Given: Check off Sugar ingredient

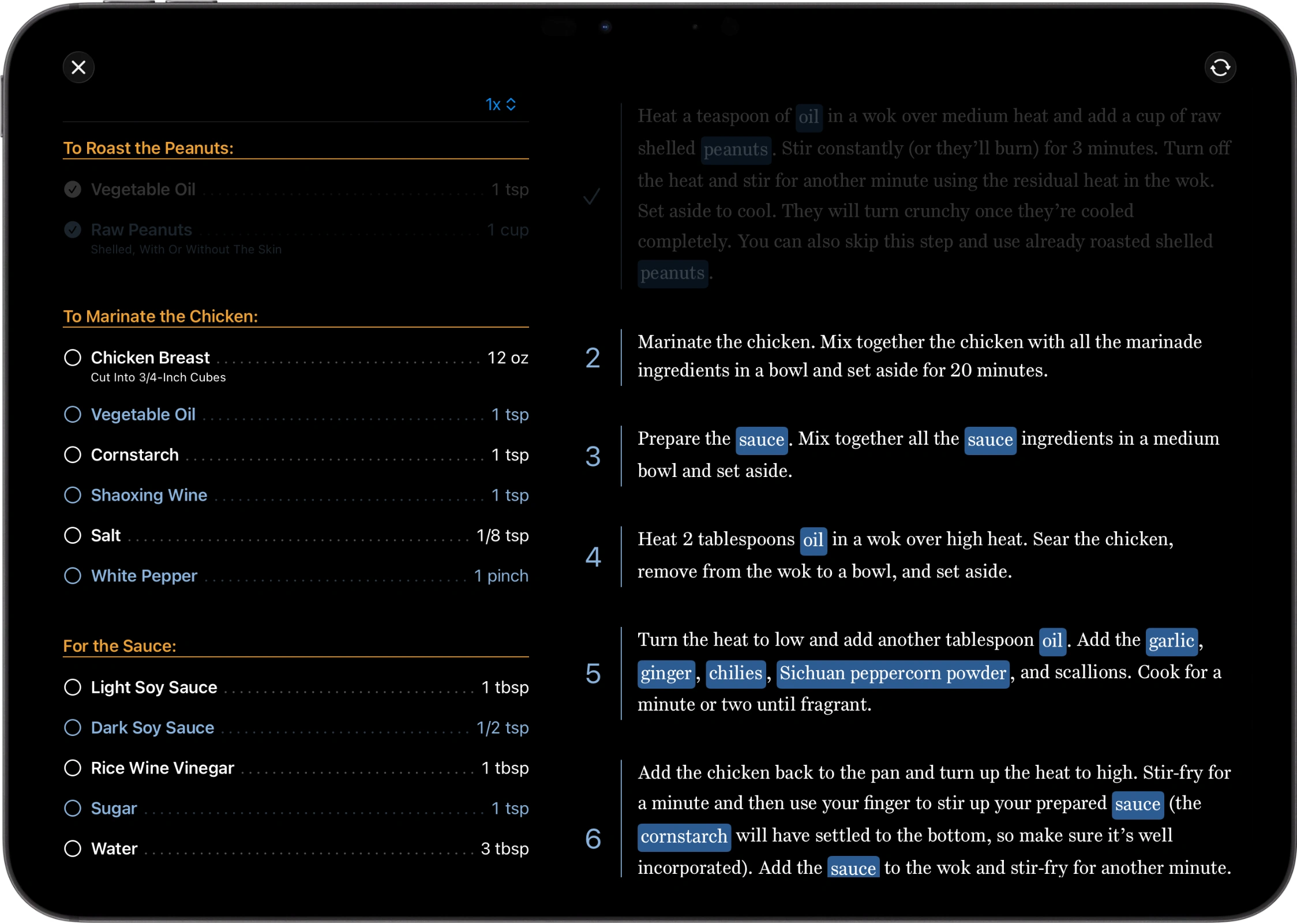Looking at the screenshot, I should (73, 808).
